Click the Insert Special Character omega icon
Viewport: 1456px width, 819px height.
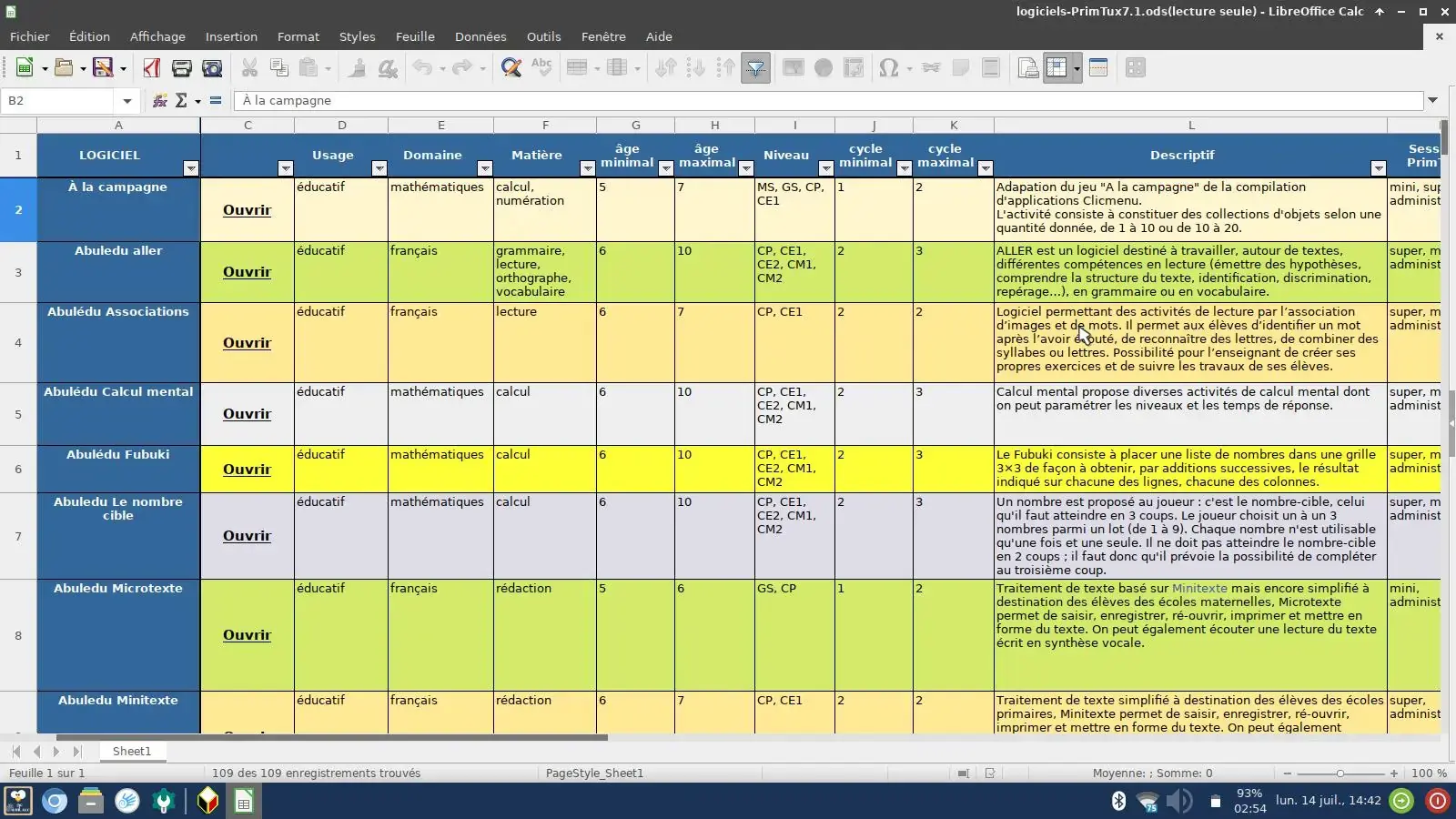point(889,68)
